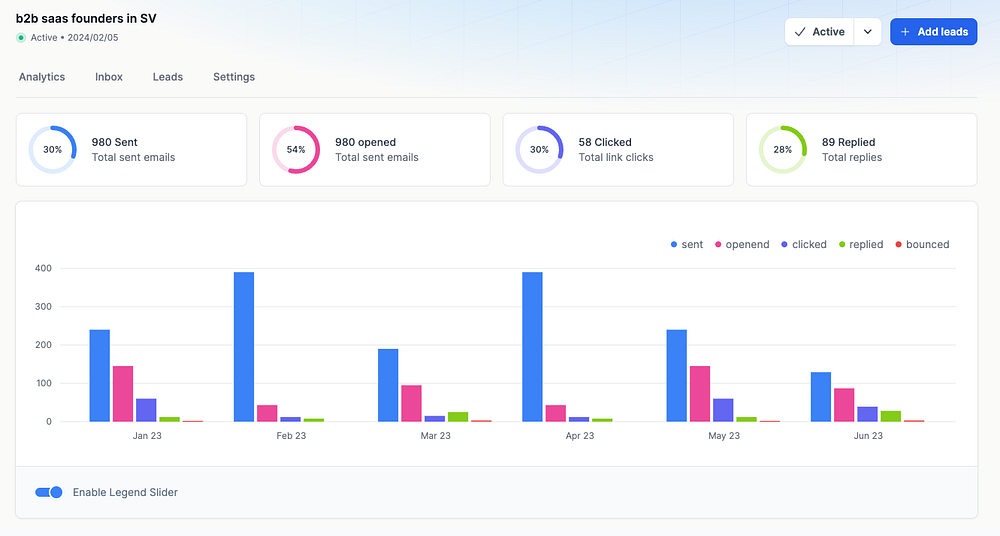This screenshot has height=536, width=1000.
Task: Open the Settings tab
Action: point(234,77)
